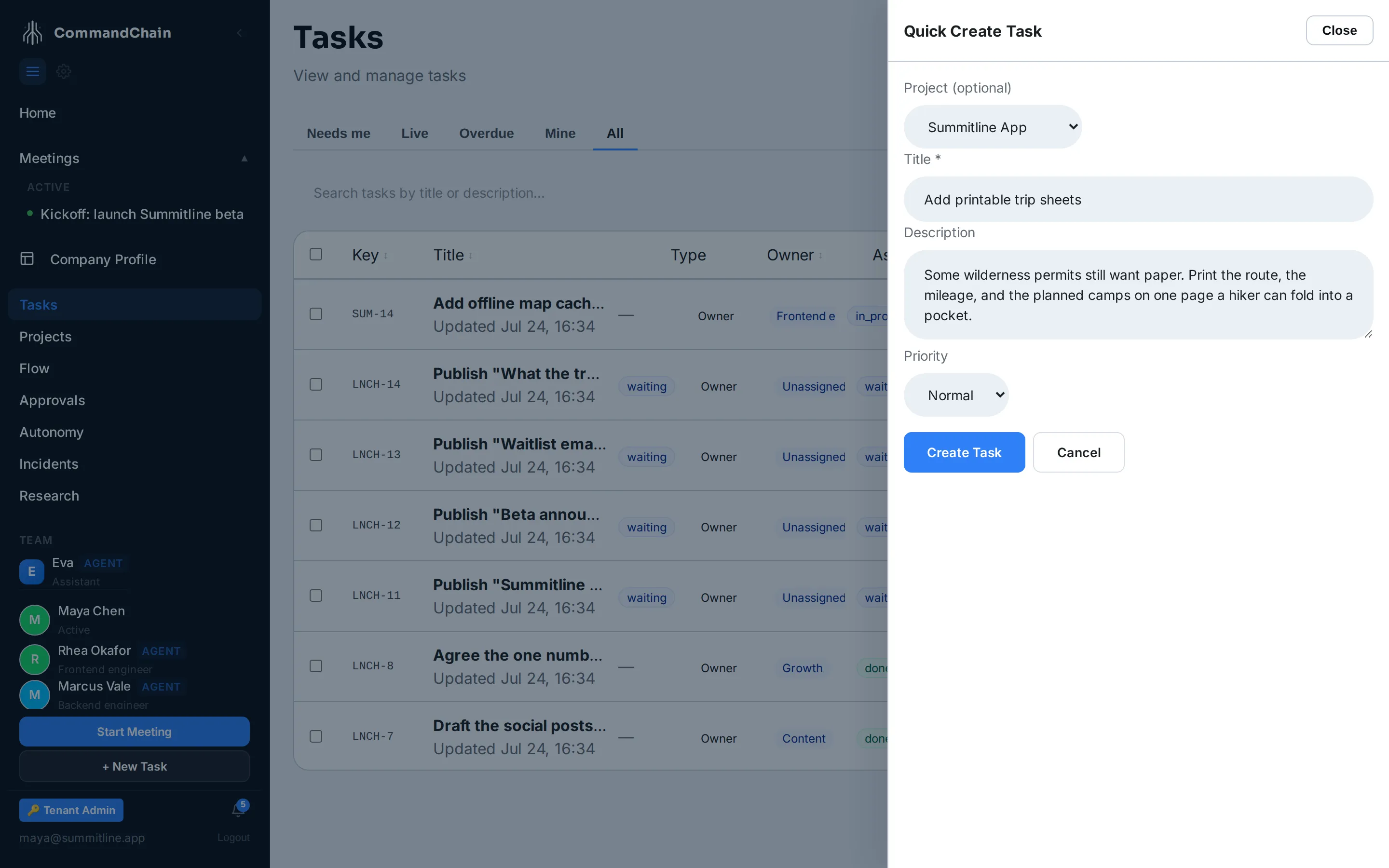Sort the table by the Key column

369,255
